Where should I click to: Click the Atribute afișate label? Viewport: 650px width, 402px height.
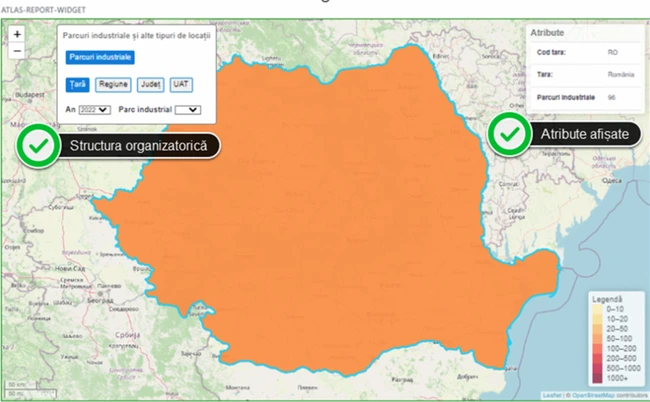click(x=584, y=135)
